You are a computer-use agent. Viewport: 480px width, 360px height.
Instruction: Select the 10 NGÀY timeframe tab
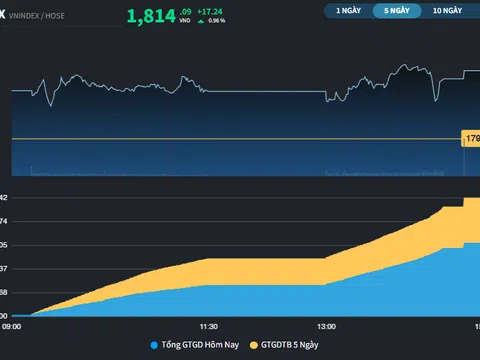(448, 11)
